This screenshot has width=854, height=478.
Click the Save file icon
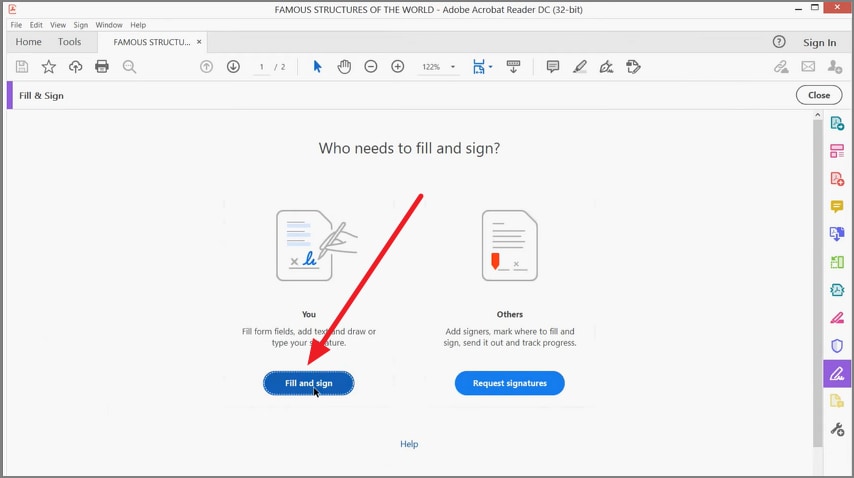click(x=22, y=66)
